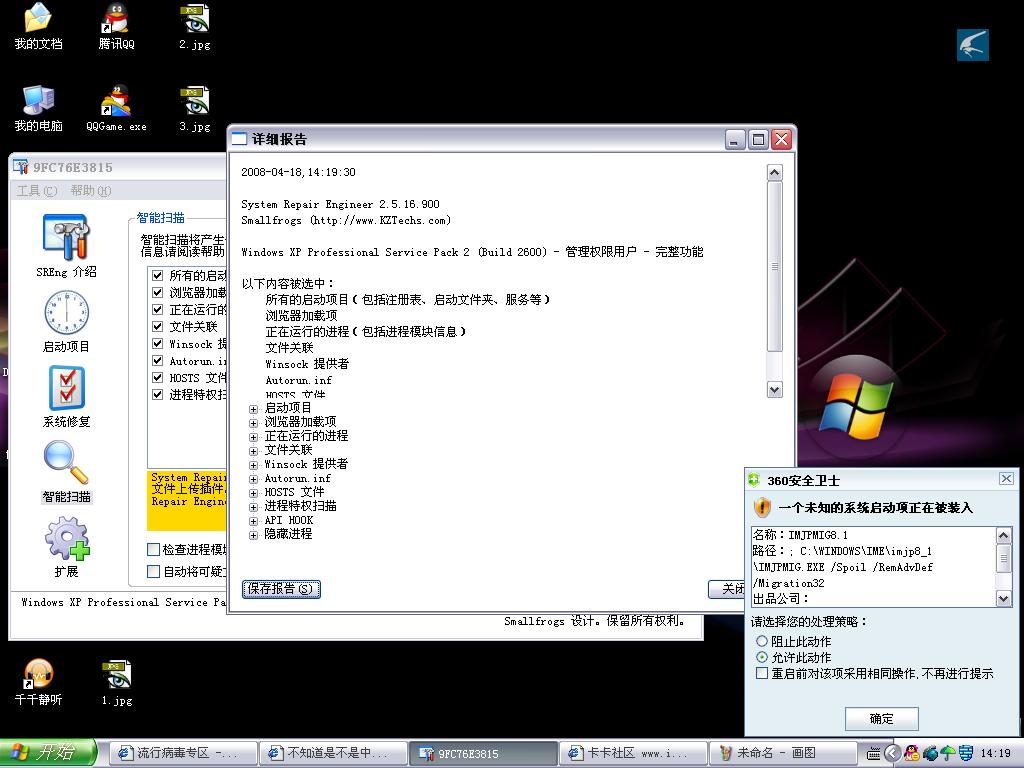Expand the HOSTS 文件 tree node

point(253,493)
